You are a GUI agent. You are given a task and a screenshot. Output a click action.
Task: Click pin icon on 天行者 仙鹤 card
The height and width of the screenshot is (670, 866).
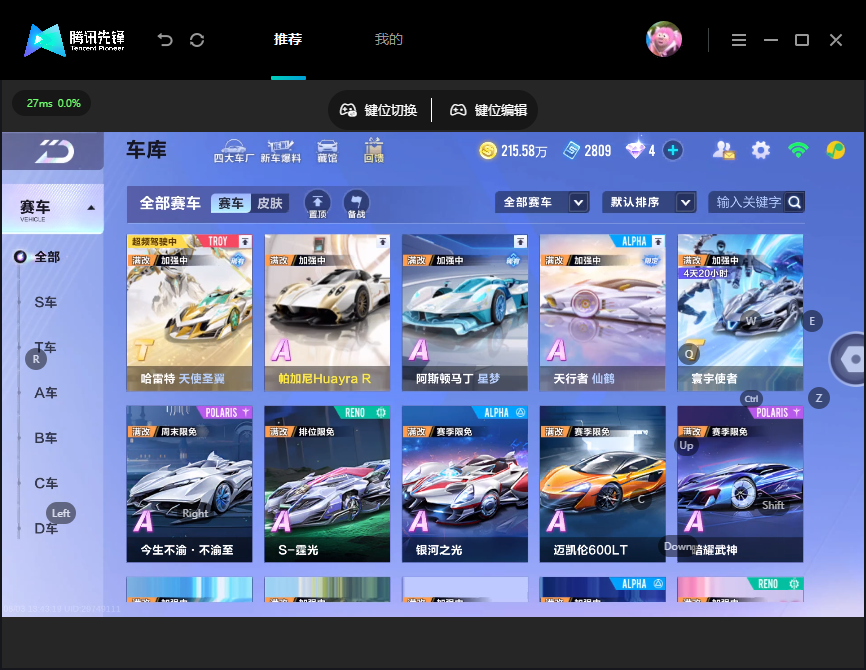[658, 241]
